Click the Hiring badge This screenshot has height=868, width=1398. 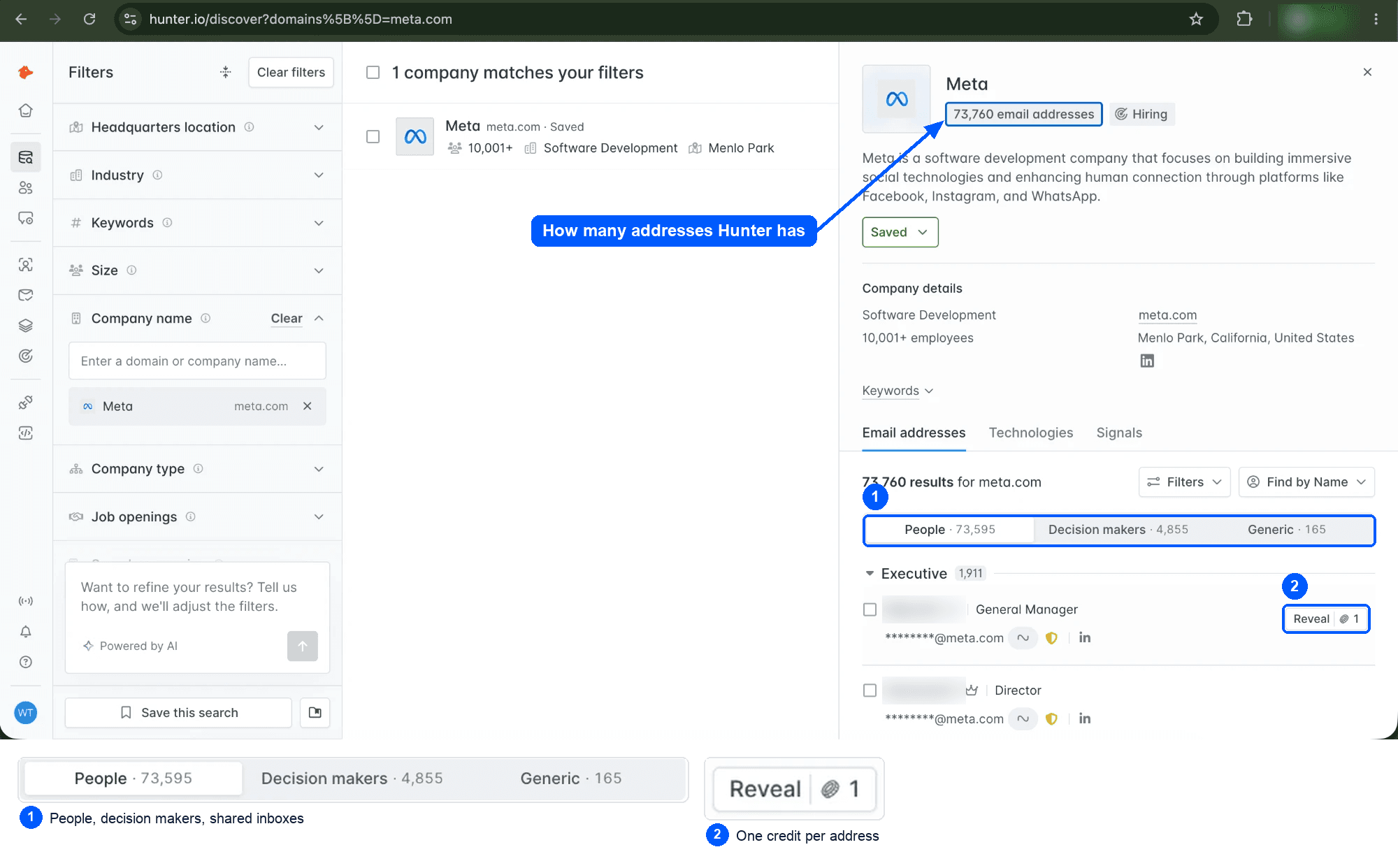click(x=1141, y=114)
